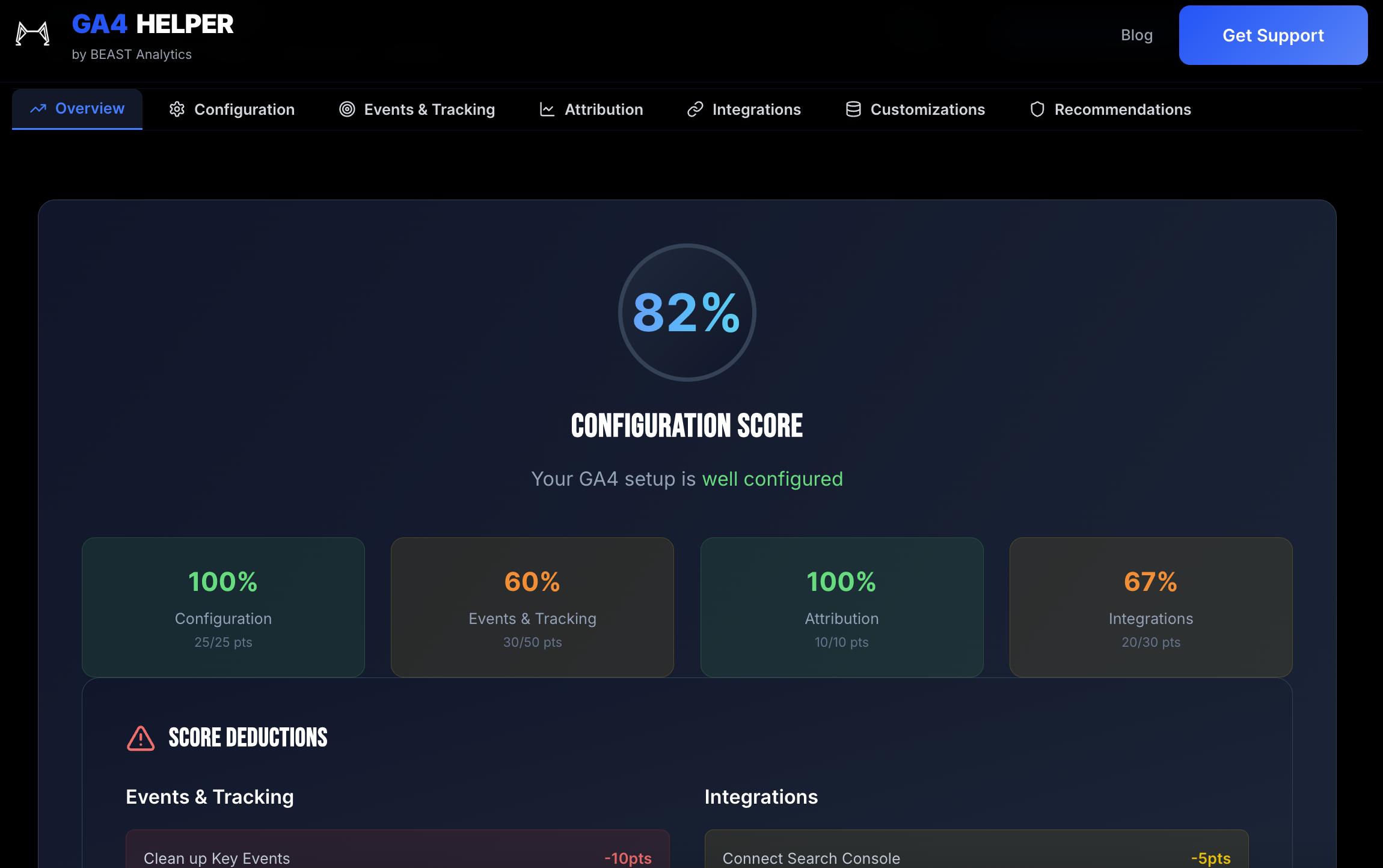Click the Events & Tracking deductions subheading
1383x868 pixels.
210,797
